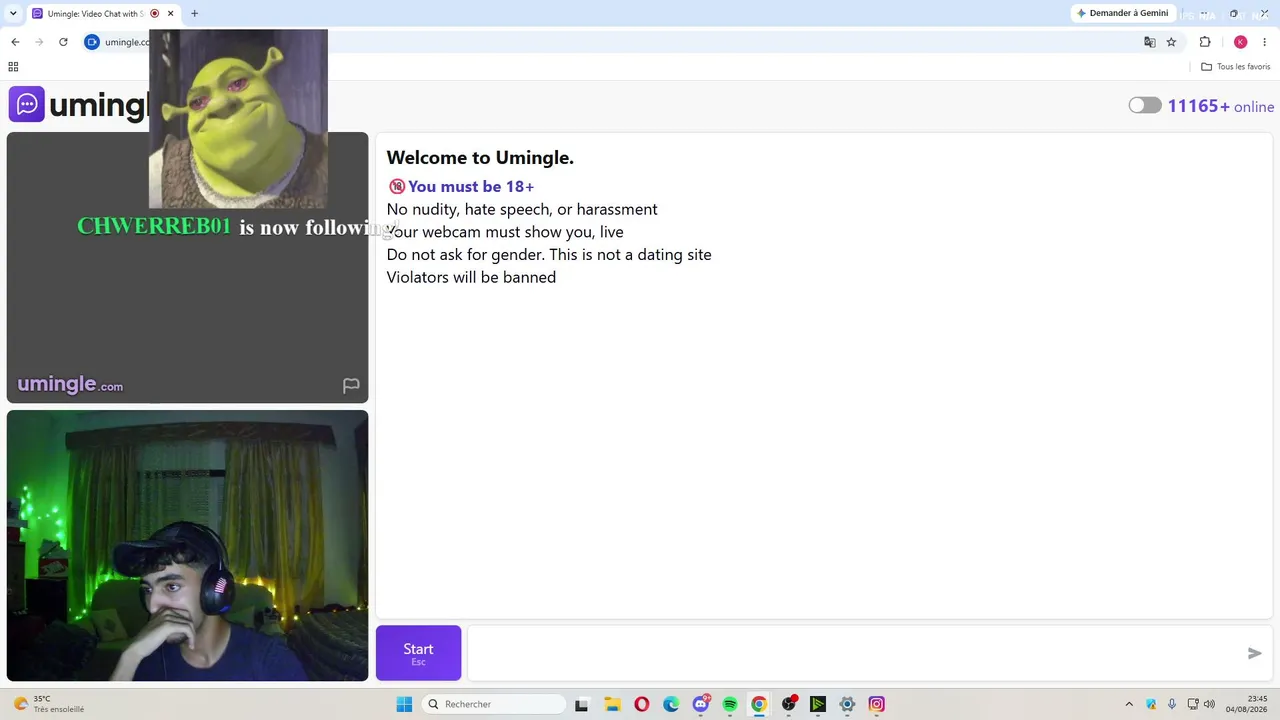The height and width of the screenshot is (720, 1280).
Task: Click the report flag icon on stranger video
Action: click(351, 385)
